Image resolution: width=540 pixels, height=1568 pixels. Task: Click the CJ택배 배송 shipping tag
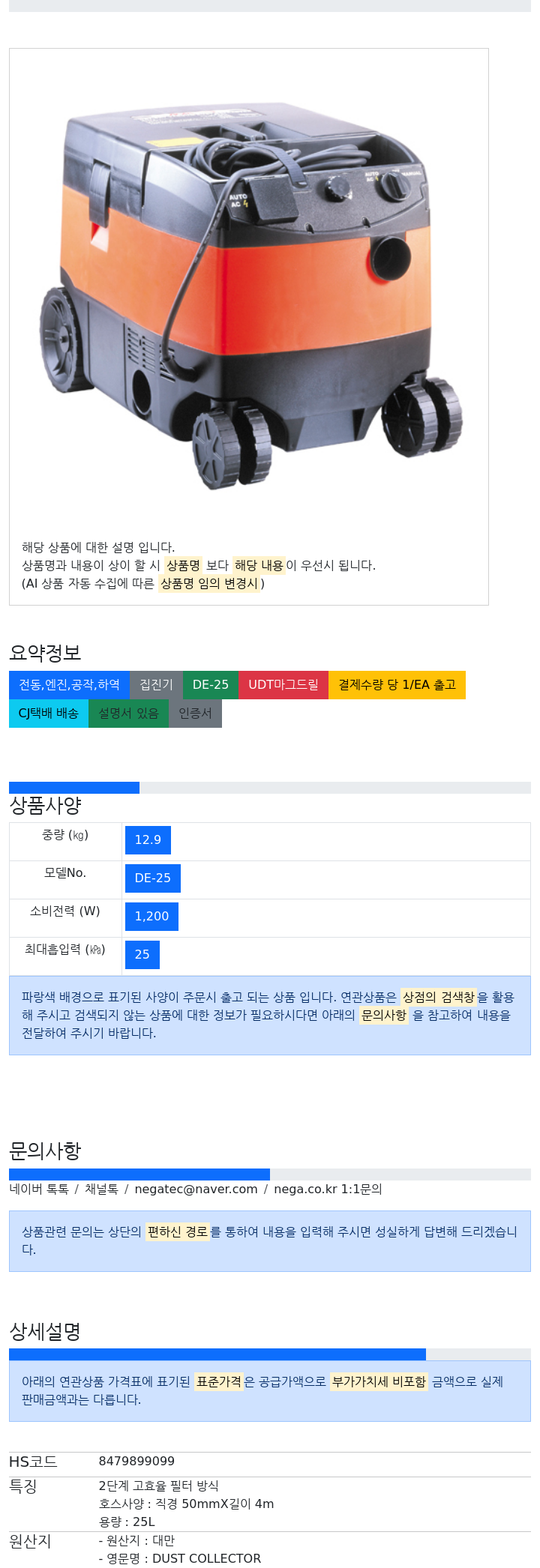[x=49, y=713]
